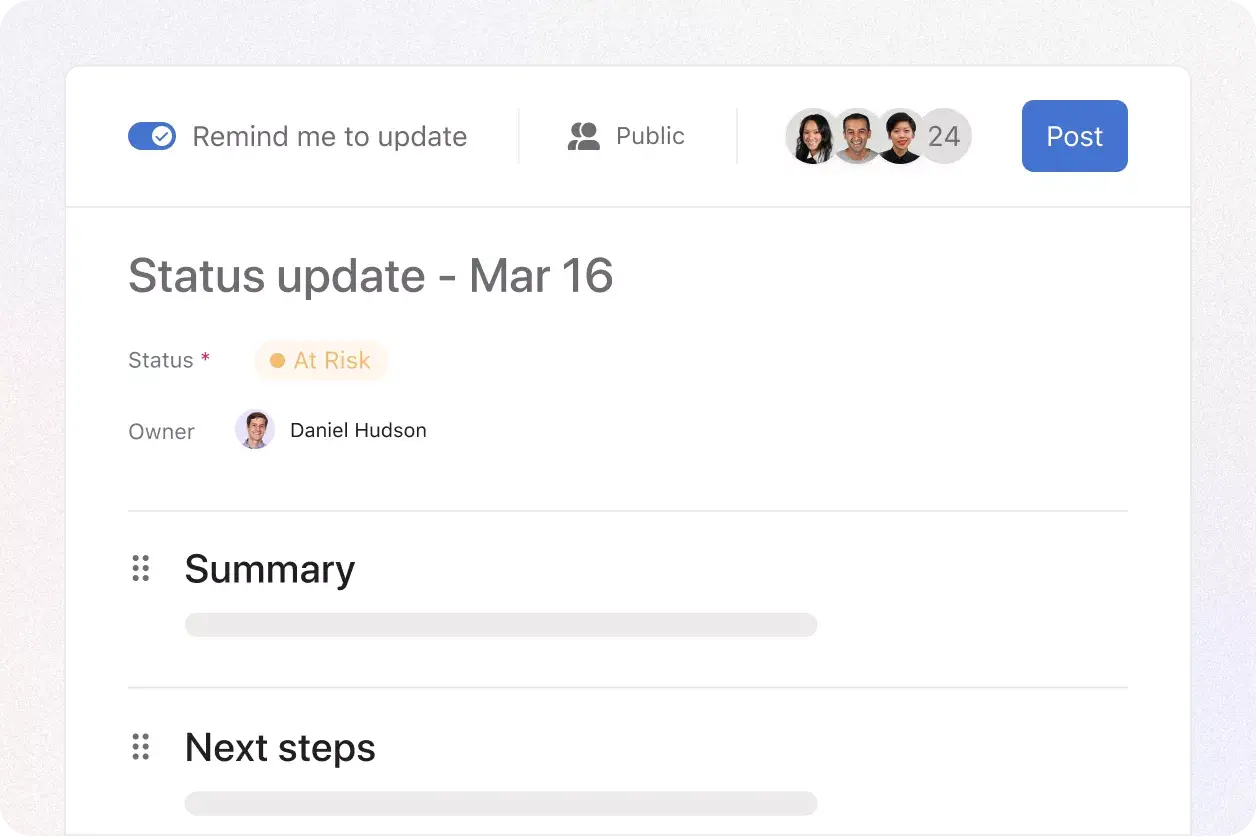The height and width of the screenshot is (836, 1256).
Task: Click the second teammate avatar
Action: pos(856,136)
